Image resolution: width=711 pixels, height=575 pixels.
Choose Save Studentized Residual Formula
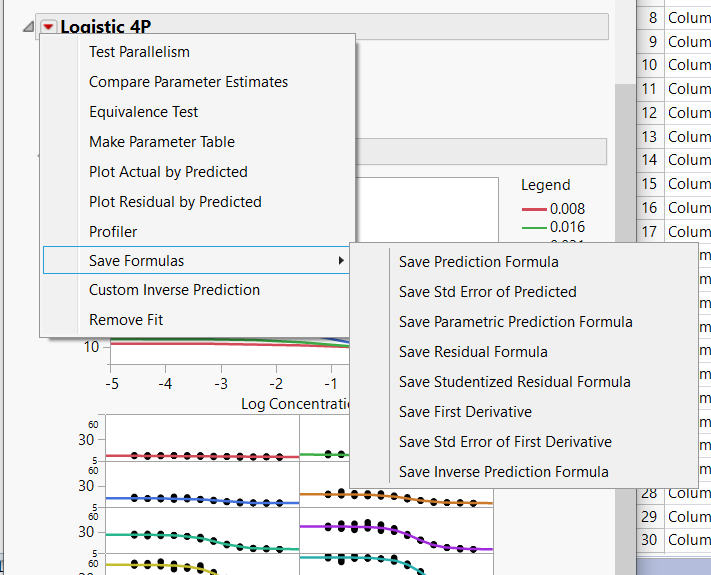[514, 382]
